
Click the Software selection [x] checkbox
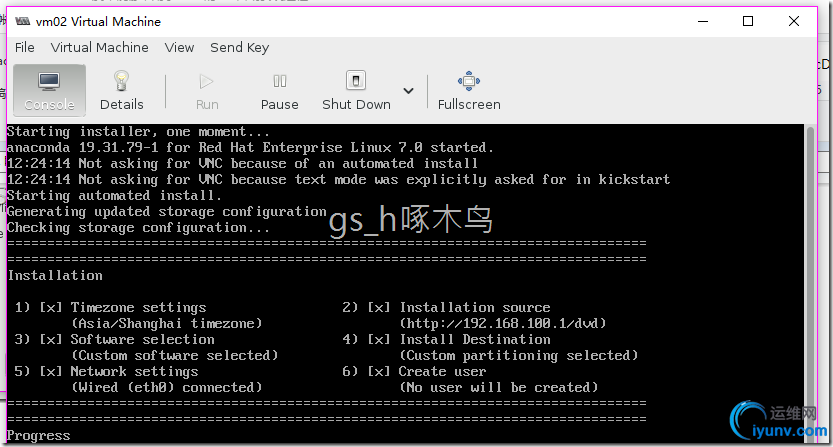[x=51, y=340]
